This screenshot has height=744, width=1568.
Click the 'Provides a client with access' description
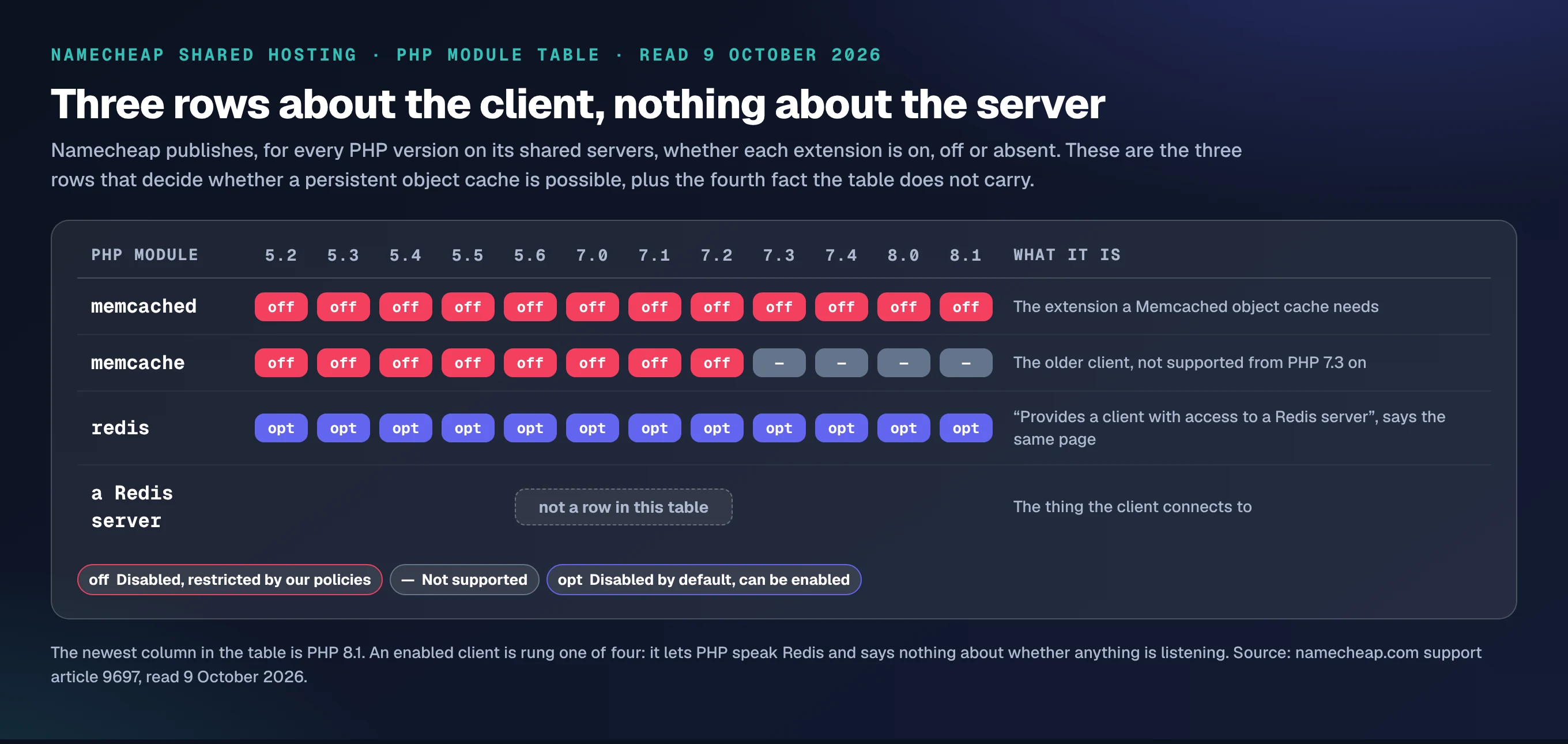pos(1229,428)
